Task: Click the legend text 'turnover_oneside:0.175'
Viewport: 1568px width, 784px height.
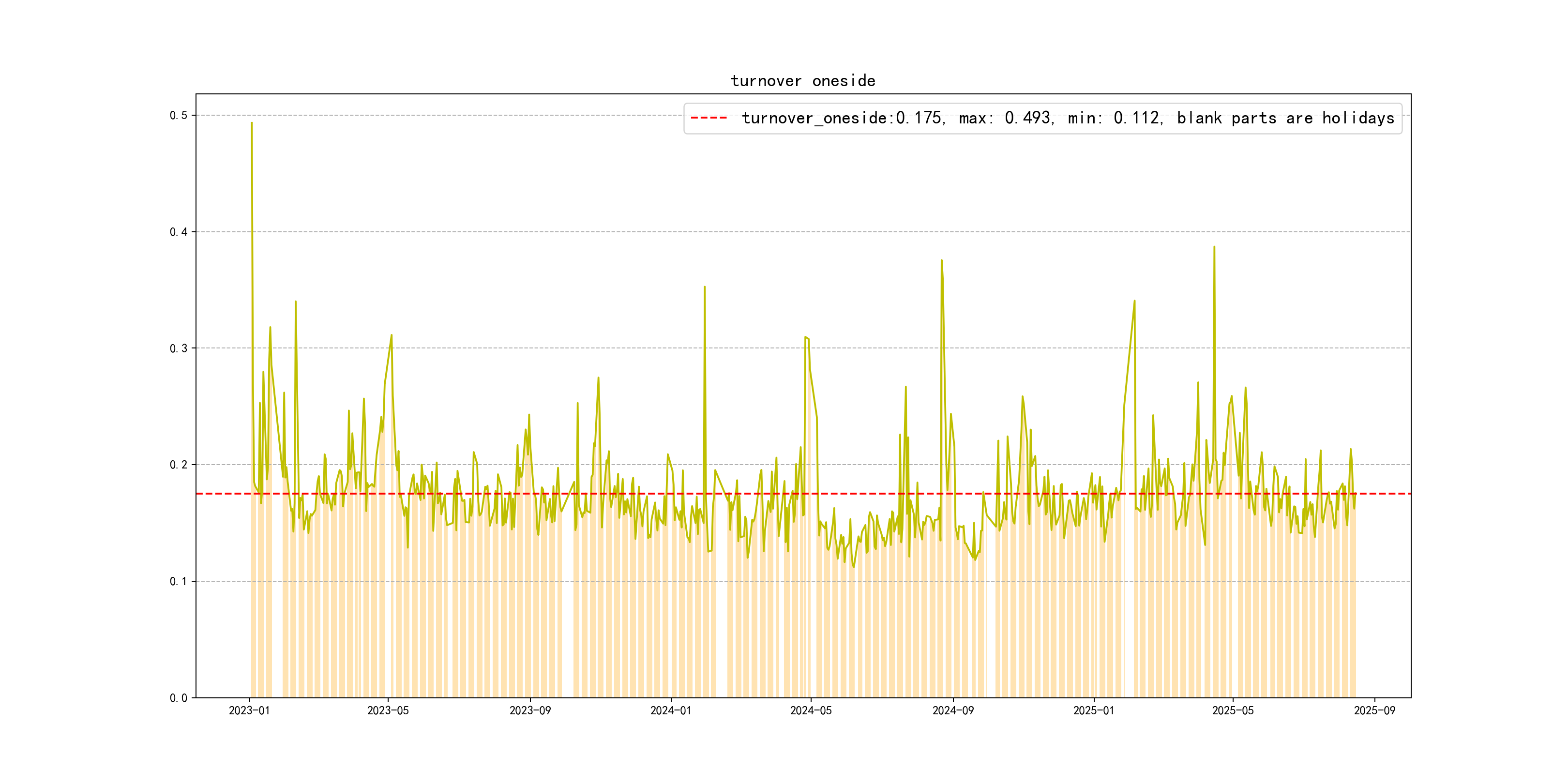Action: click(x=842, y=118)
